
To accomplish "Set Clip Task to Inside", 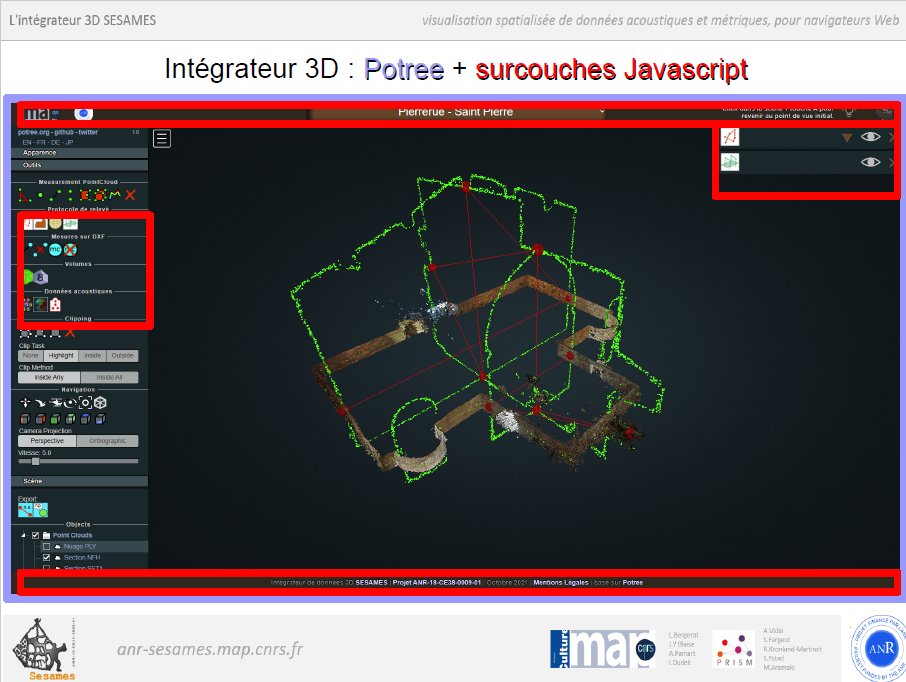I will 92,356.
